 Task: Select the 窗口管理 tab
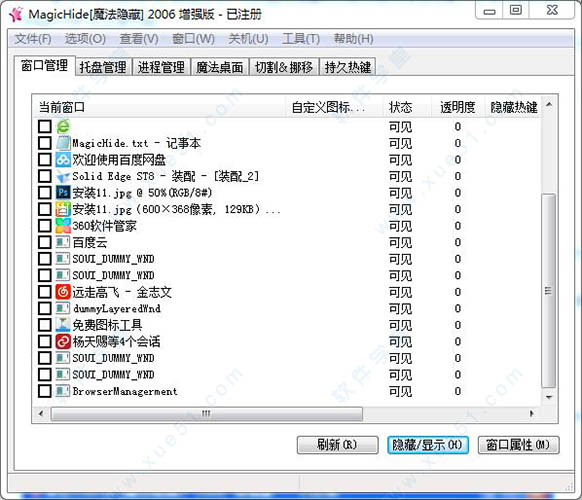(45, 66)
